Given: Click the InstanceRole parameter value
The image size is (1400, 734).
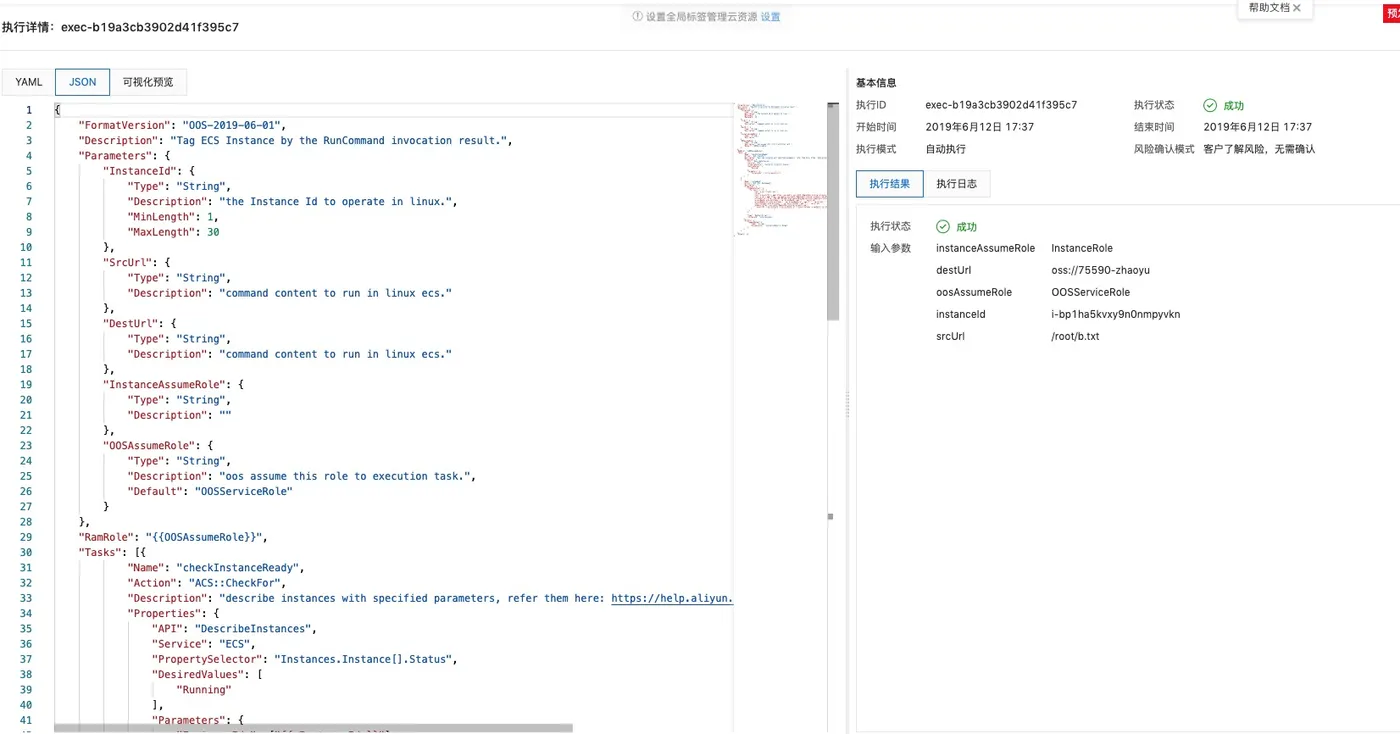Looking at the screenshot, I should click(x=1082, y=248).
